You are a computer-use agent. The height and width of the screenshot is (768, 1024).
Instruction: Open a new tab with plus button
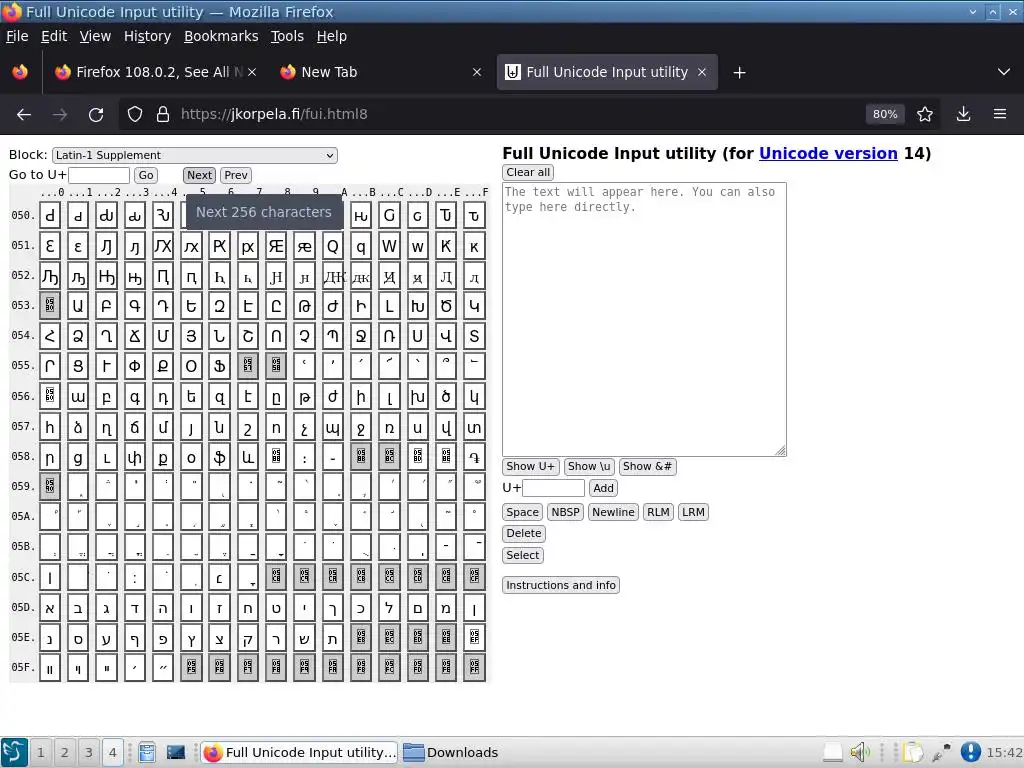(739, 72)
